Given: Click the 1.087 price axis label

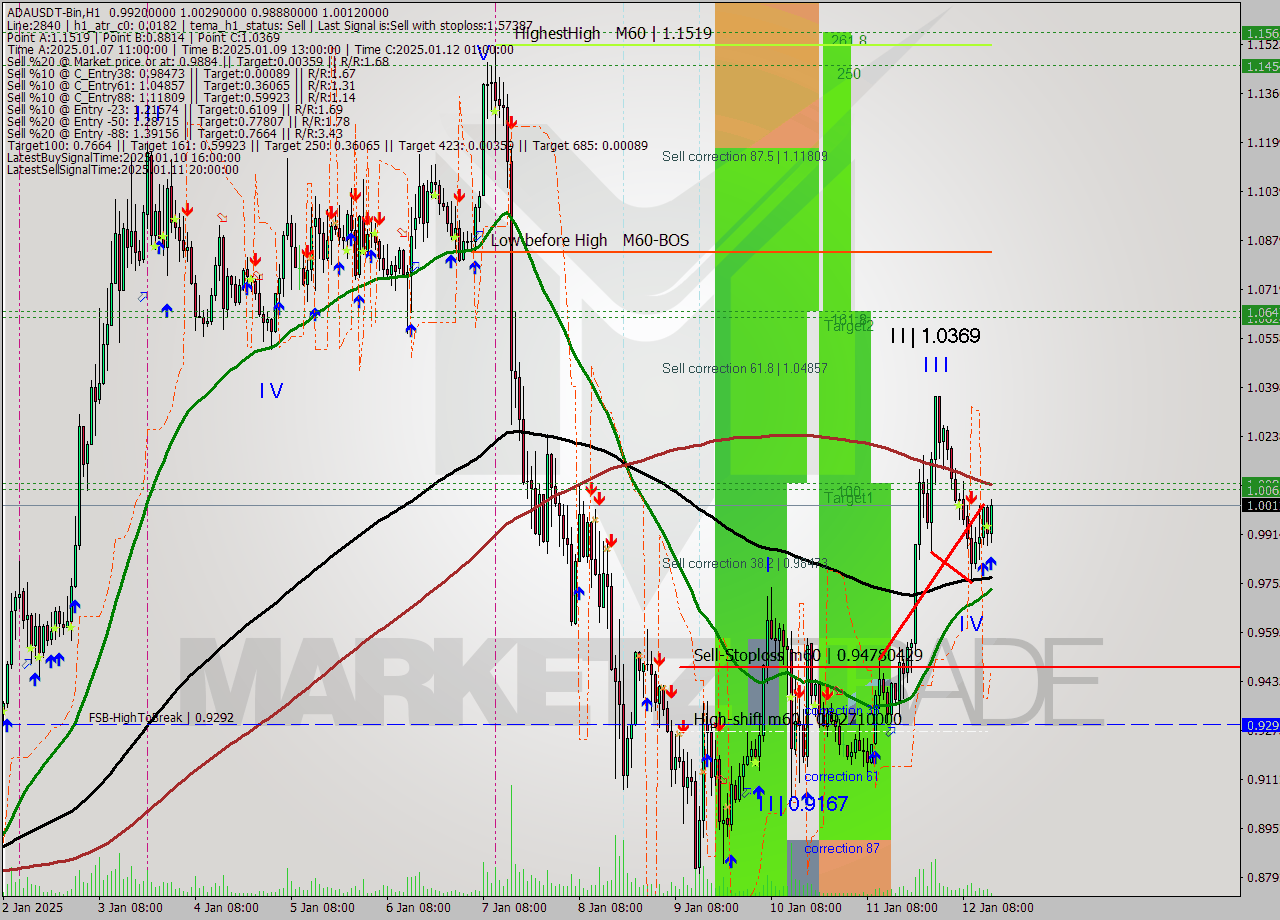Looking at the screenshot, I should point(1261,240).
